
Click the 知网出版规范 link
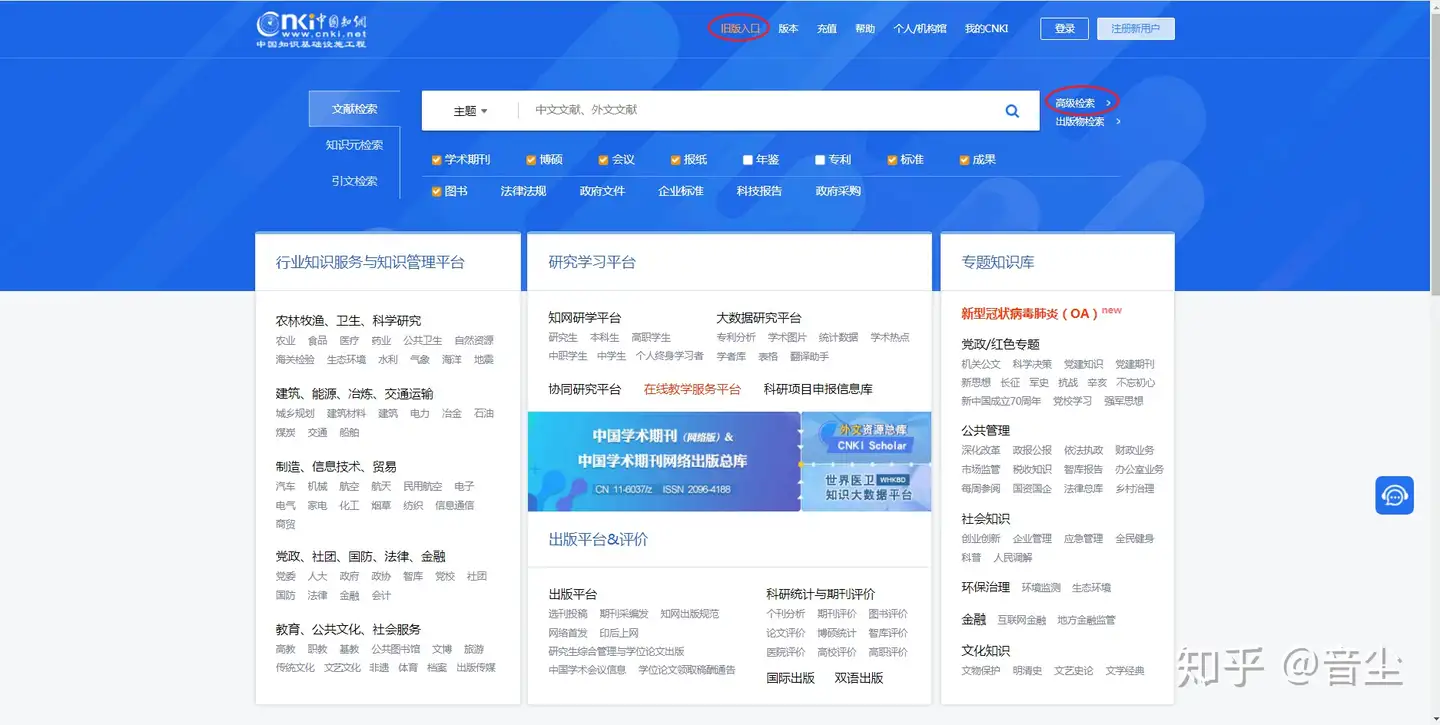[690, 614]
